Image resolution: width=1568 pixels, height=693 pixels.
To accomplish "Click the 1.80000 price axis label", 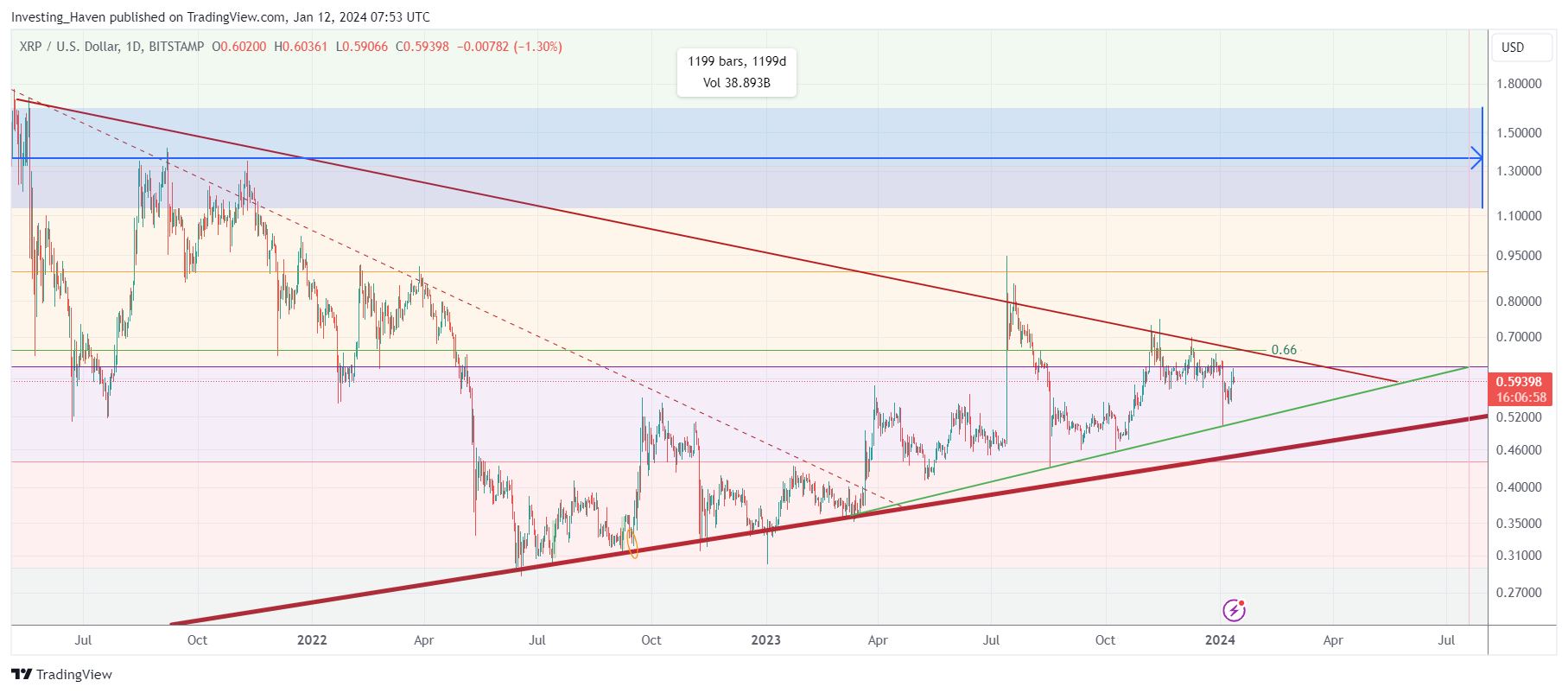I will [1519, 84].
